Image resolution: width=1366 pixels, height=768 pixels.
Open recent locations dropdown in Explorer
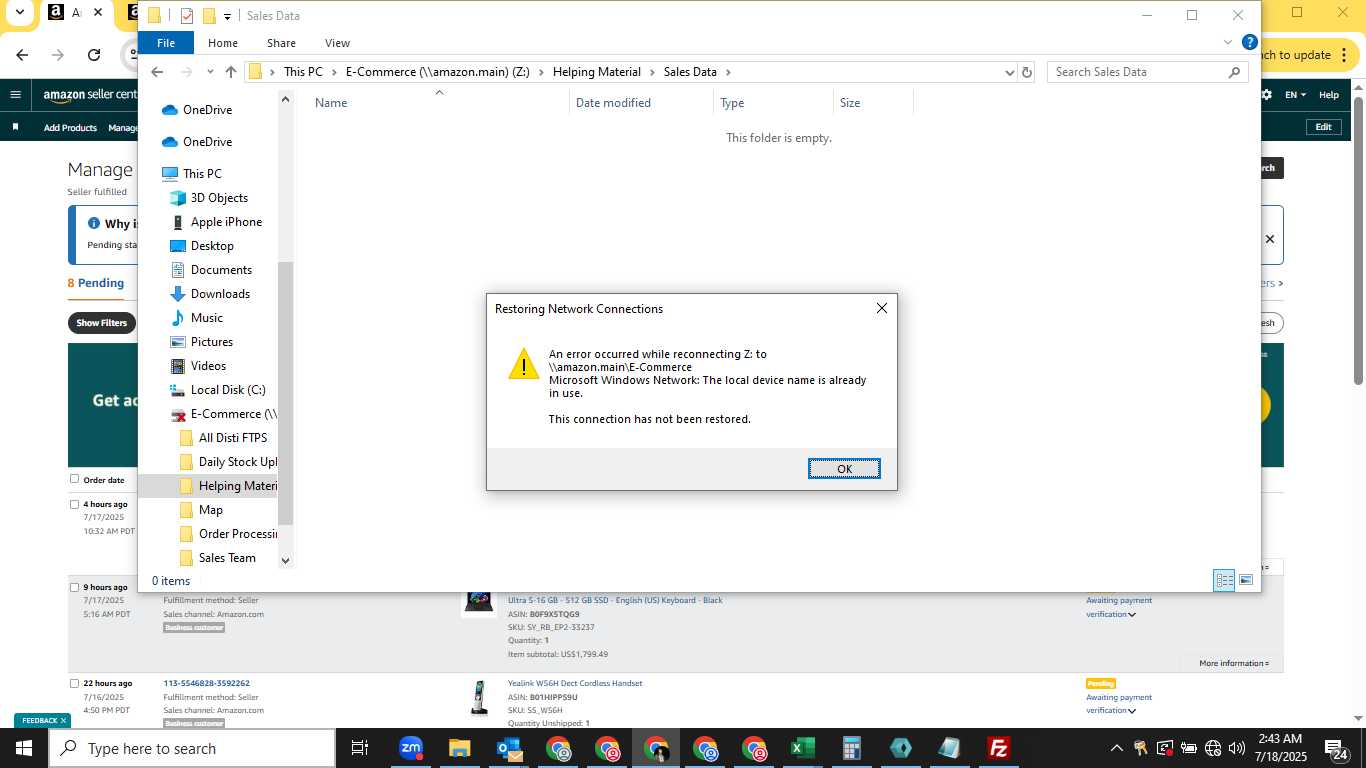[x=210, y=72]
